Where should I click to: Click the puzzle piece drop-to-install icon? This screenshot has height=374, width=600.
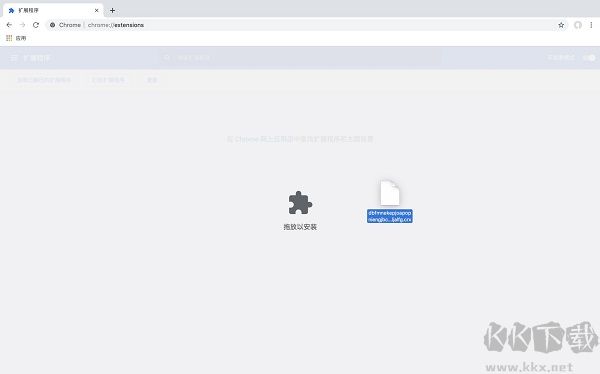pos(300,203)
